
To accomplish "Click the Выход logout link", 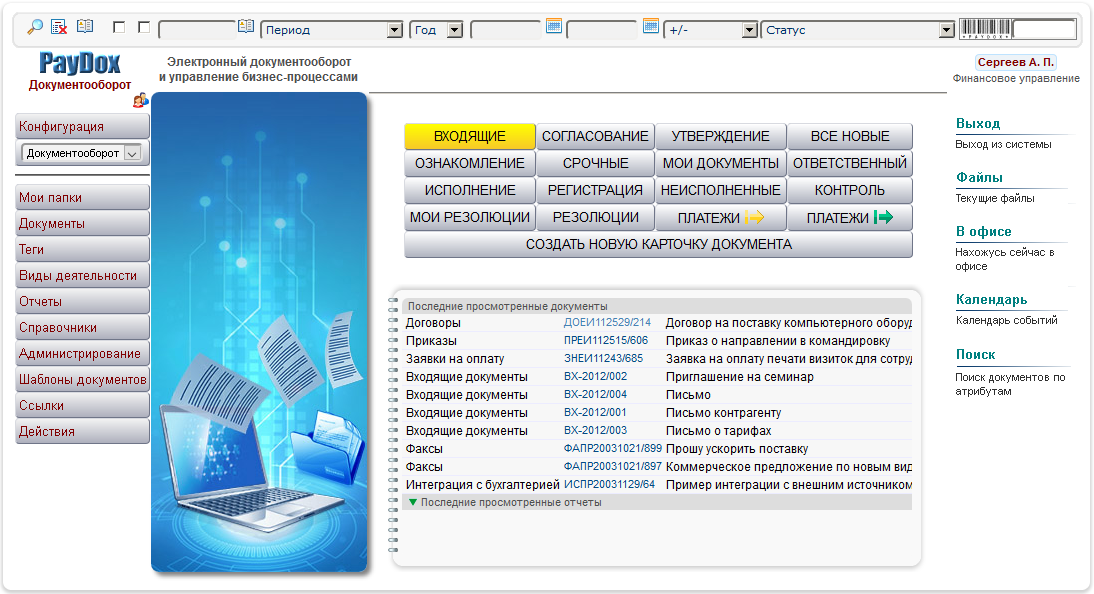I will click(x=977, y=124).
